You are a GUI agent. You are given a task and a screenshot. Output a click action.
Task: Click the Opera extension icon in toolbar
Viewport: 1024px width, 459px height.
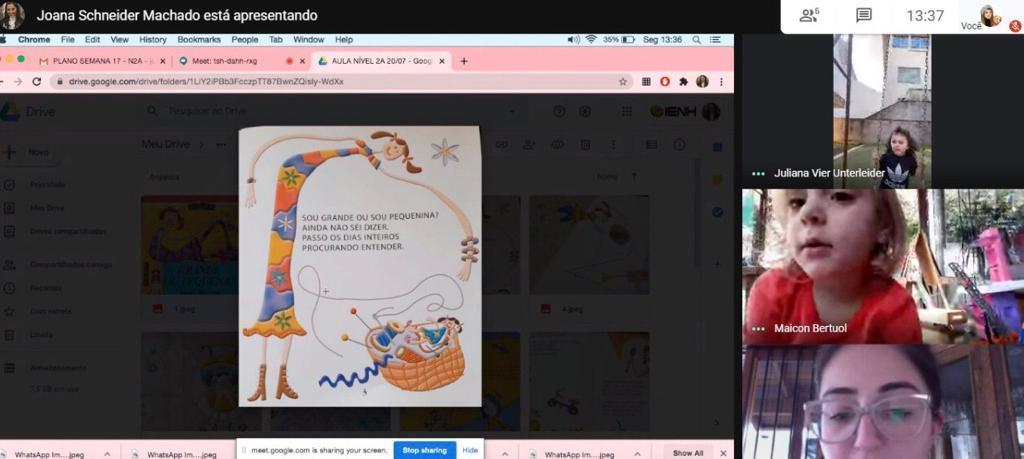click(x=664, y=81)
